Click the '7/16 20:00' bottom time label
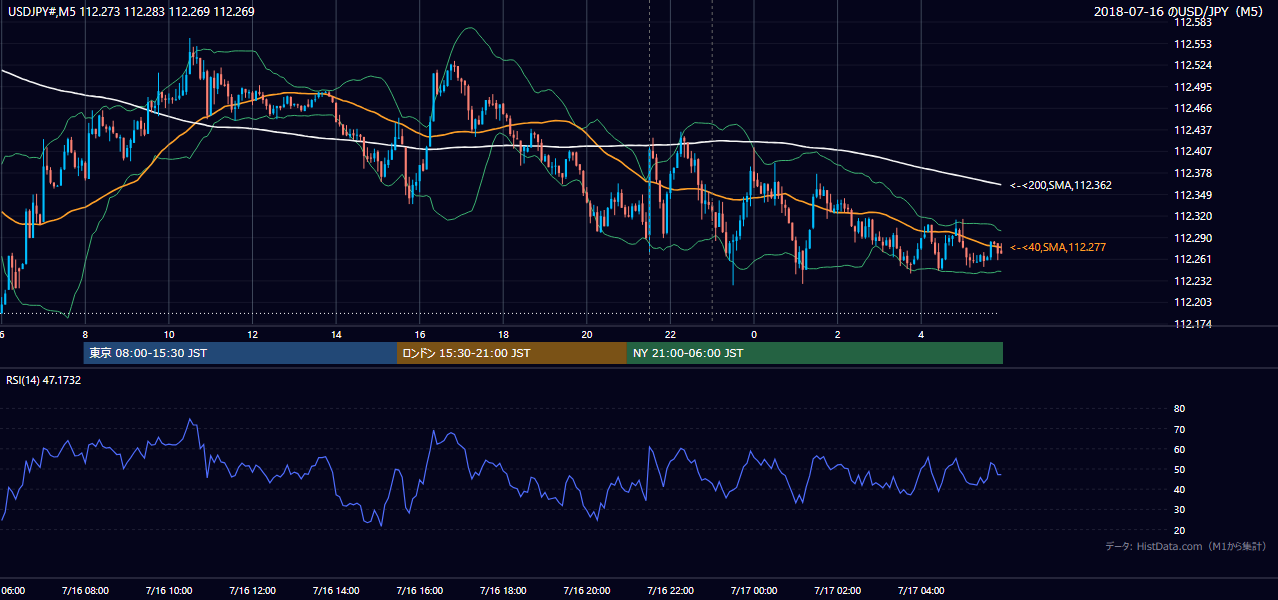 (x=587, y=590)
